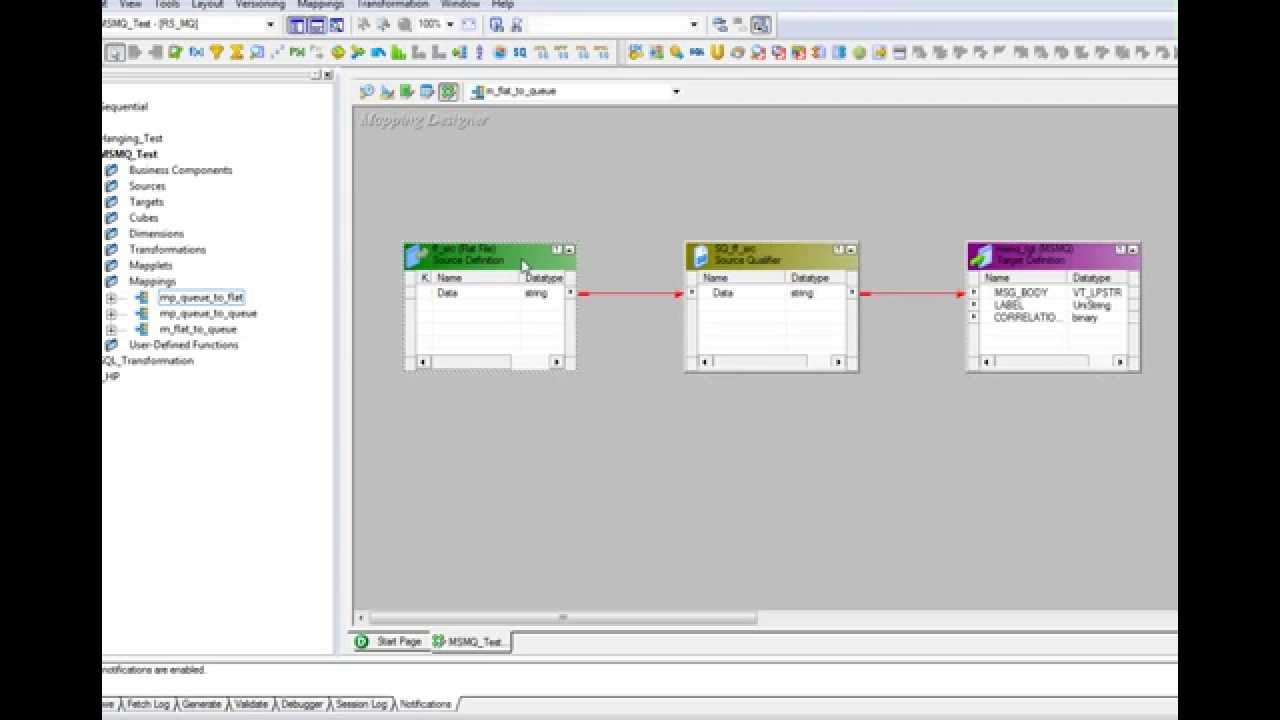Viewport: 1280px width, 720px height.
Task: Open the Tools menu
Action: (x=167, y=4)
